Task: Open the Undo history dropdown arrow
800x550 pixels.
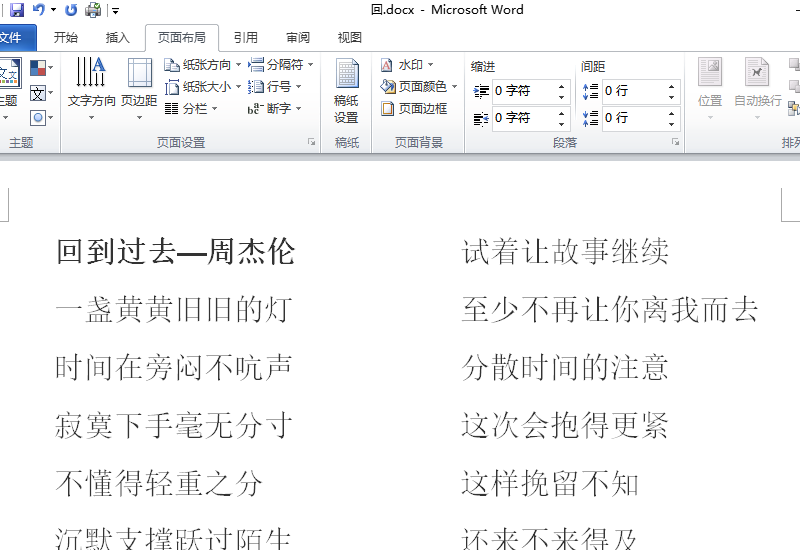Action: [53, 10]
